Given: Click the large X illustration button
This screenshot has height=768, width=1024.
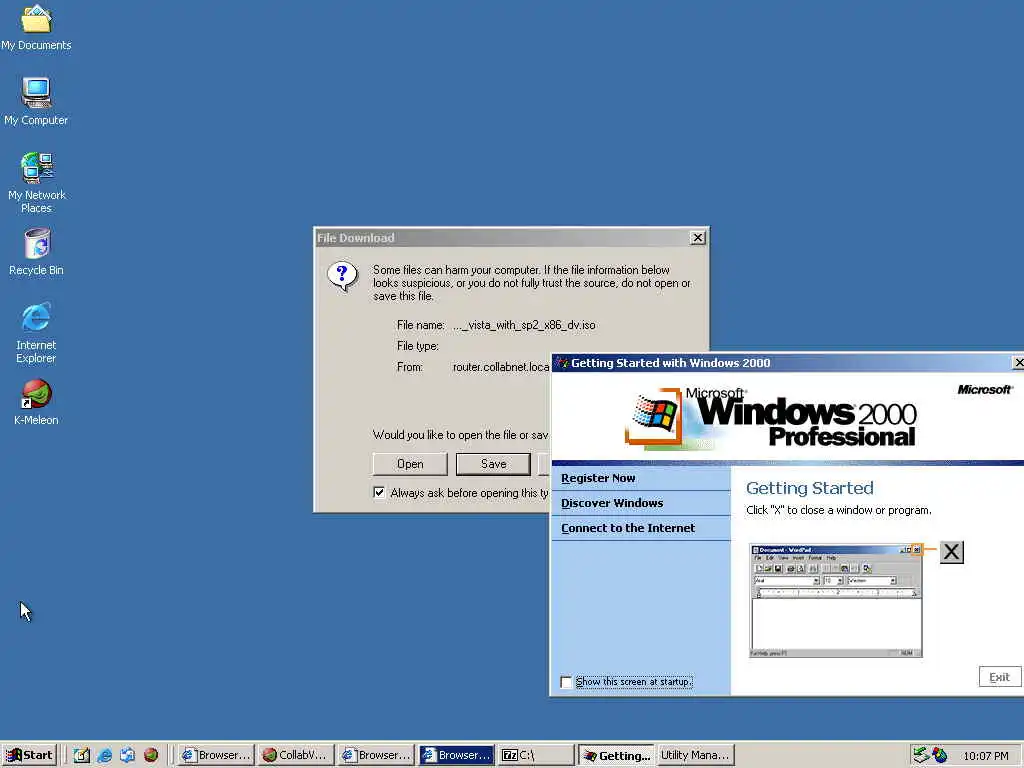Looking at the screenshot, I should coord(952,552).
